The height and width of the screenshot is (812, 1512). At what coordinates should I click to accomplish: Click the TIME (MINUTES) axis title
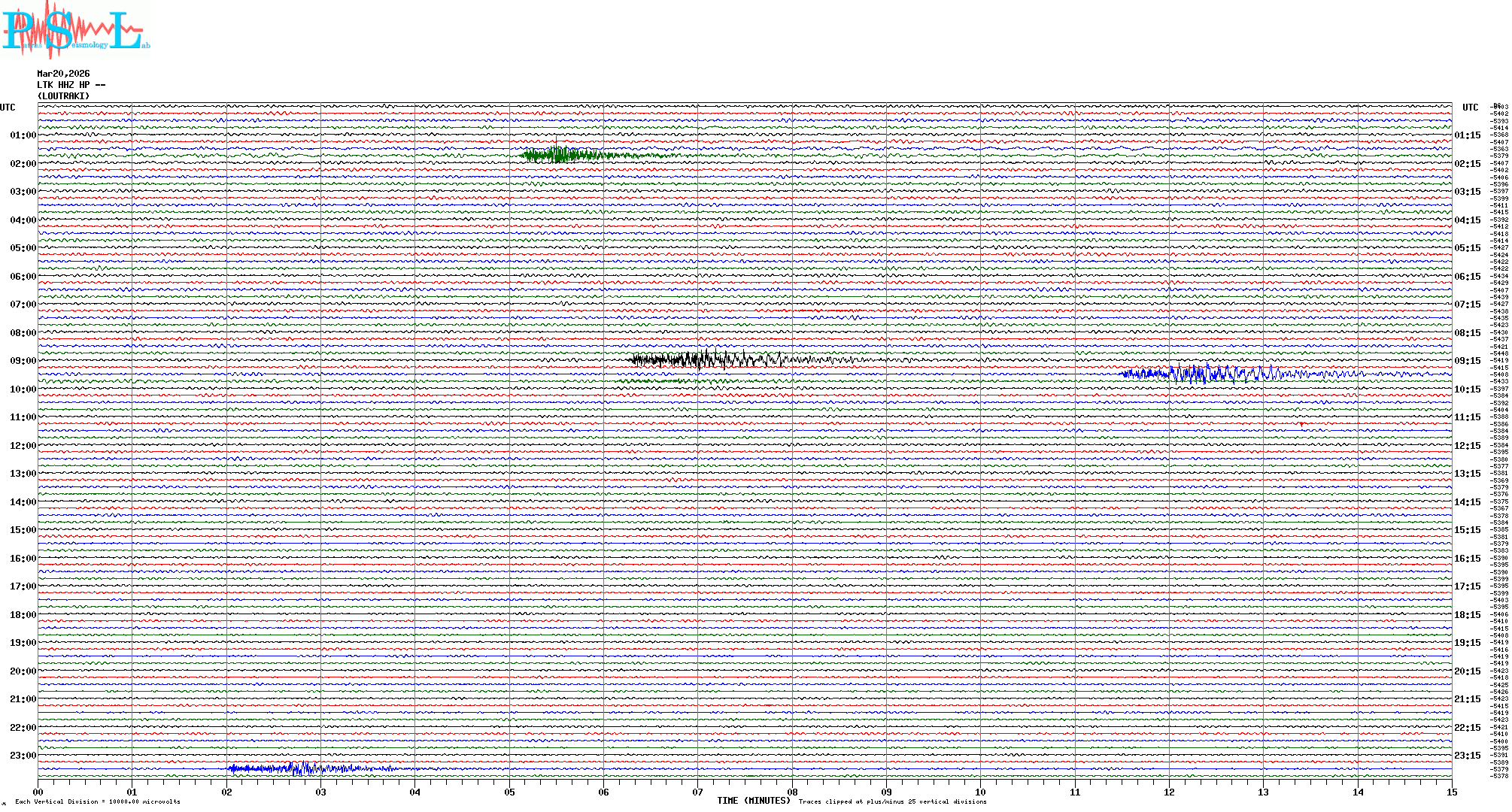click(x=754, y=801)
